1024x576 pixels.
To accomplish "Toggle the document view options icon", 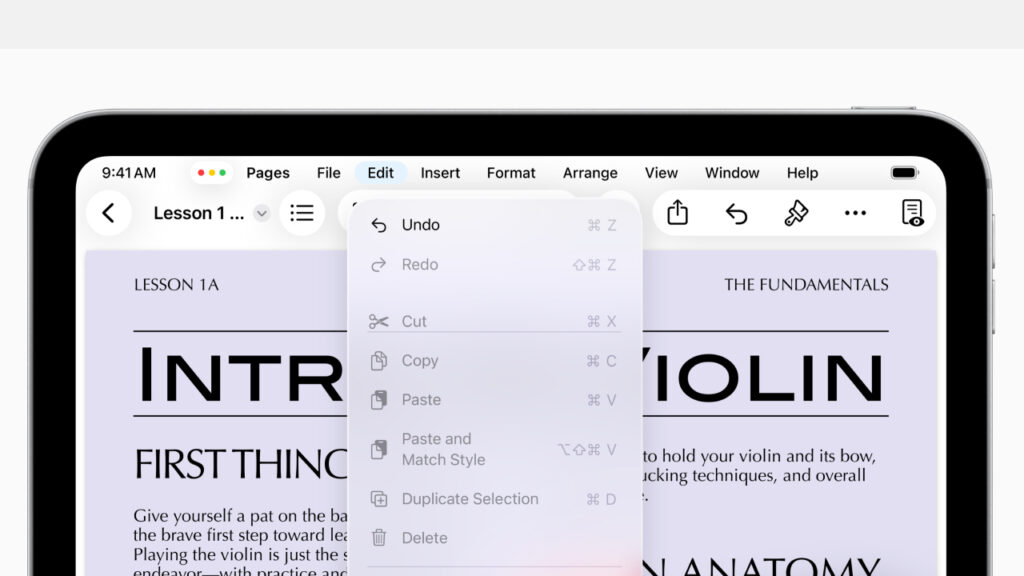I will [x=912, y=213].
